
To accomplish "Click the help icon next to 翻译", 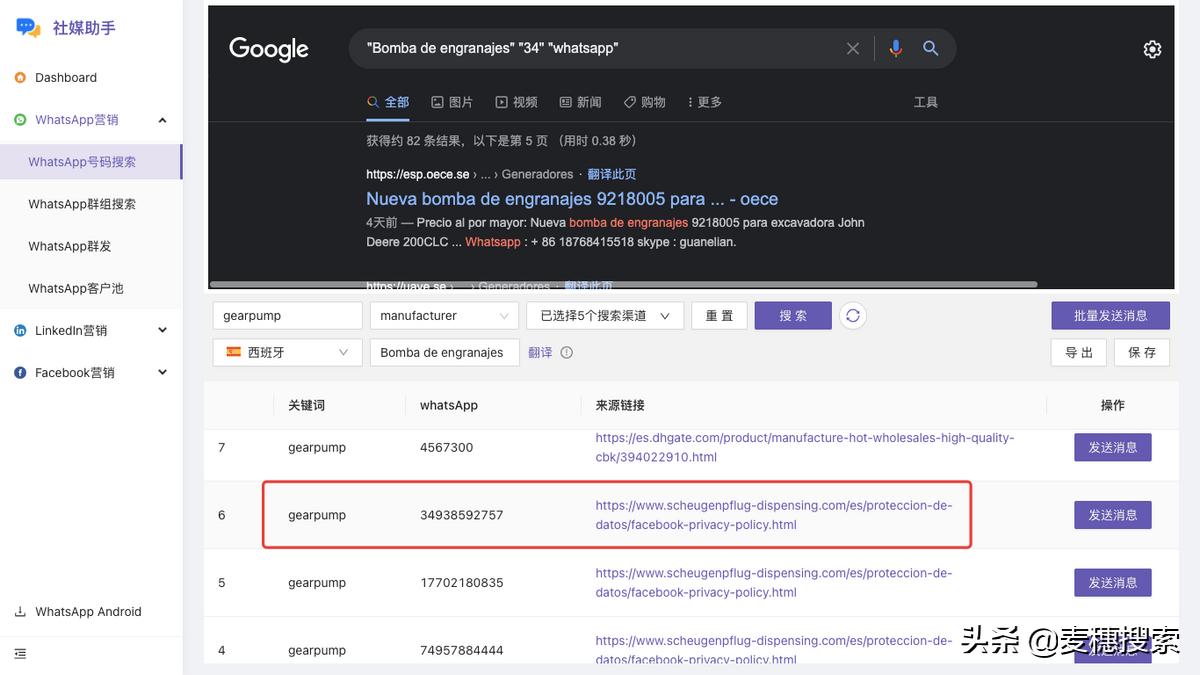I will click(567, 353).
